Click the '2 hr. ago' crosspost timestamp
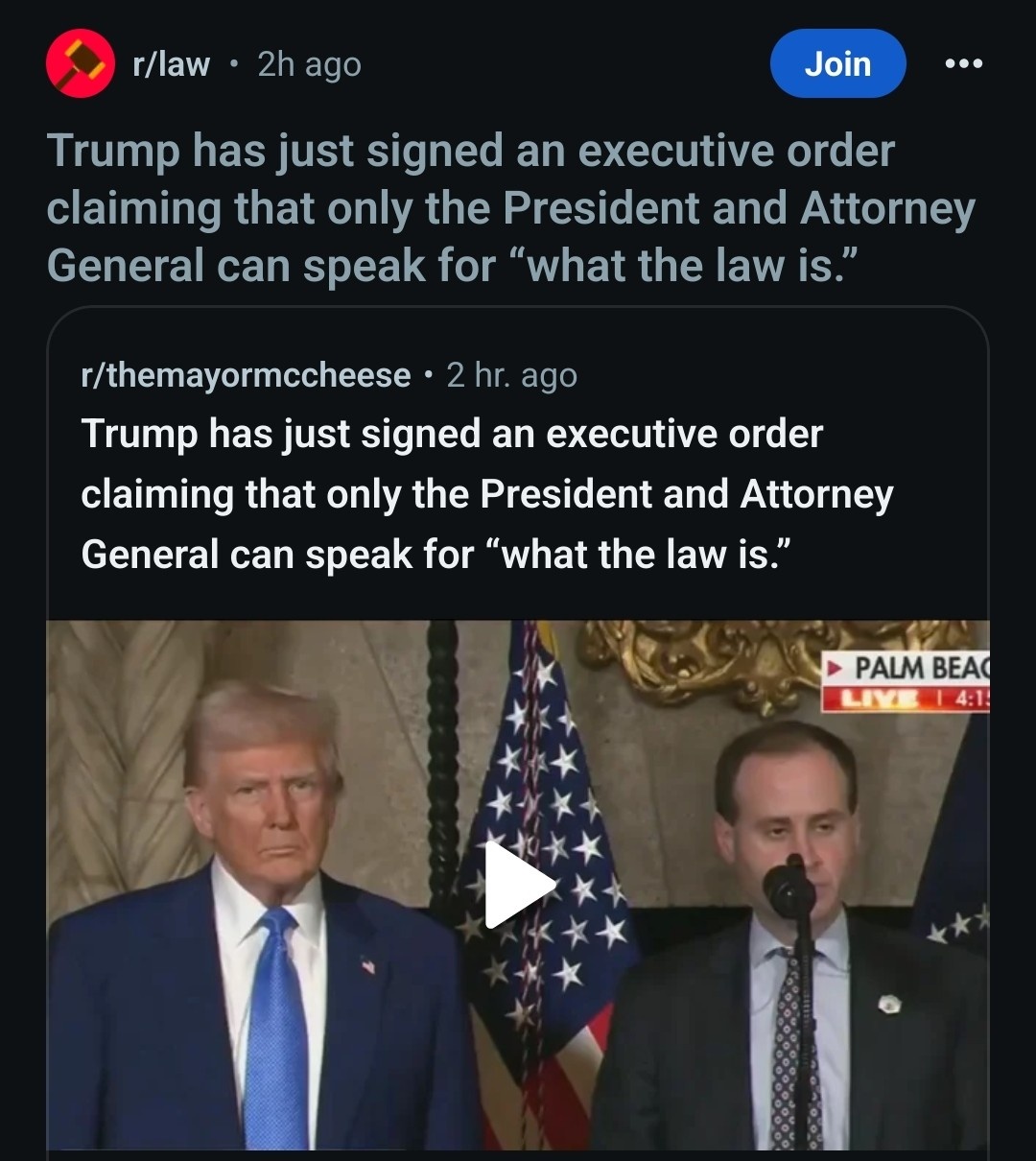 (x=512, y=375)
